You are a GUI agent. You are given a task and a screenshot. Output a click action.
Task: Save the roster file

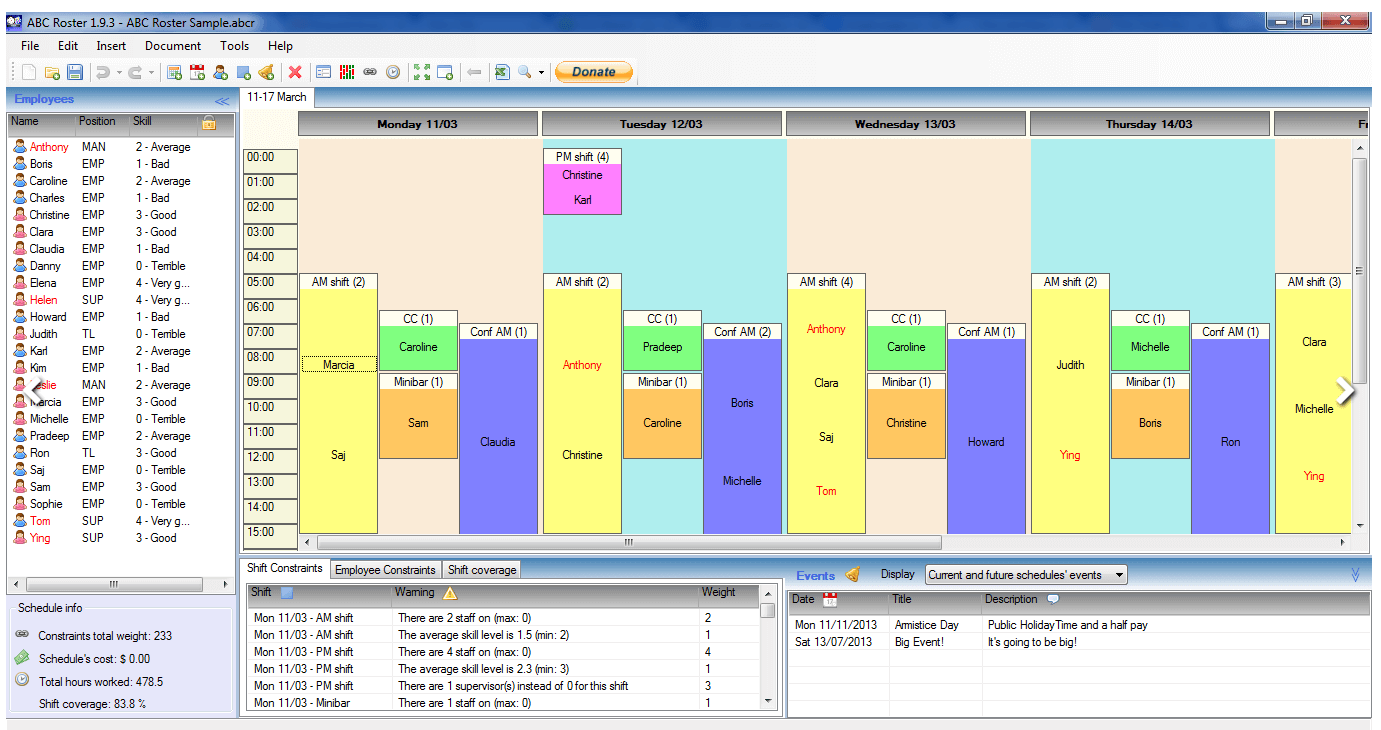click(x=74, y=72)
